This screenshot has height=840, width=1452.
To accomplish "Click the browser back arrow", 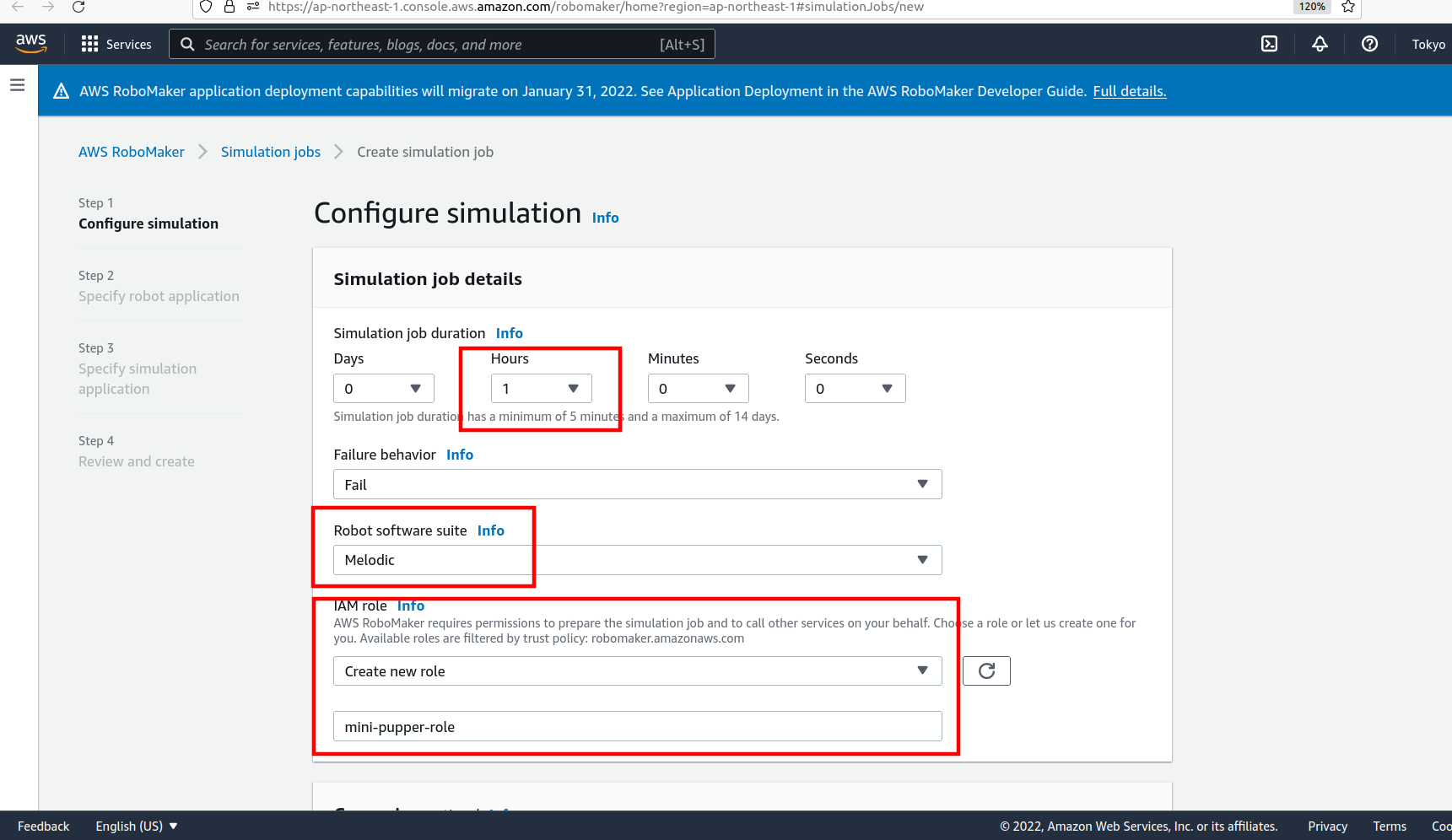I will 18,7.
